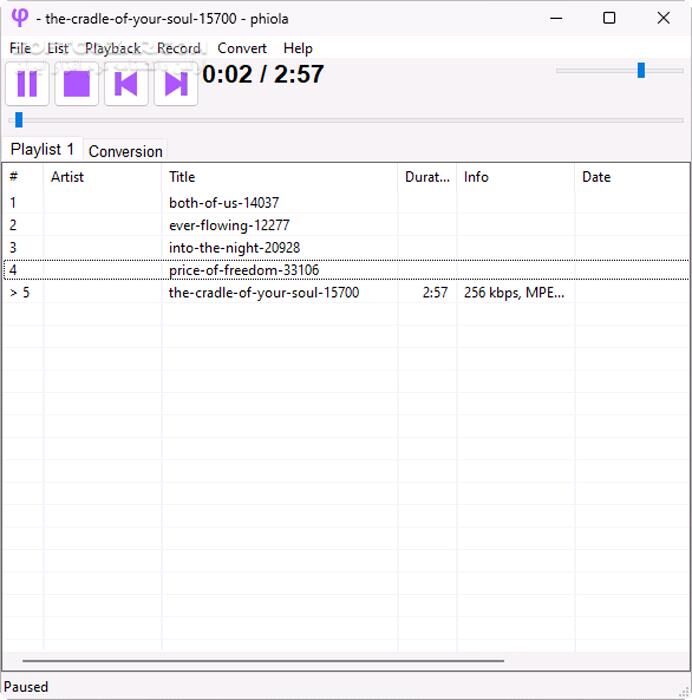This screenshot has width=692, height=700.
Task: Open the Convert menu
Action: tap(242, 48)
